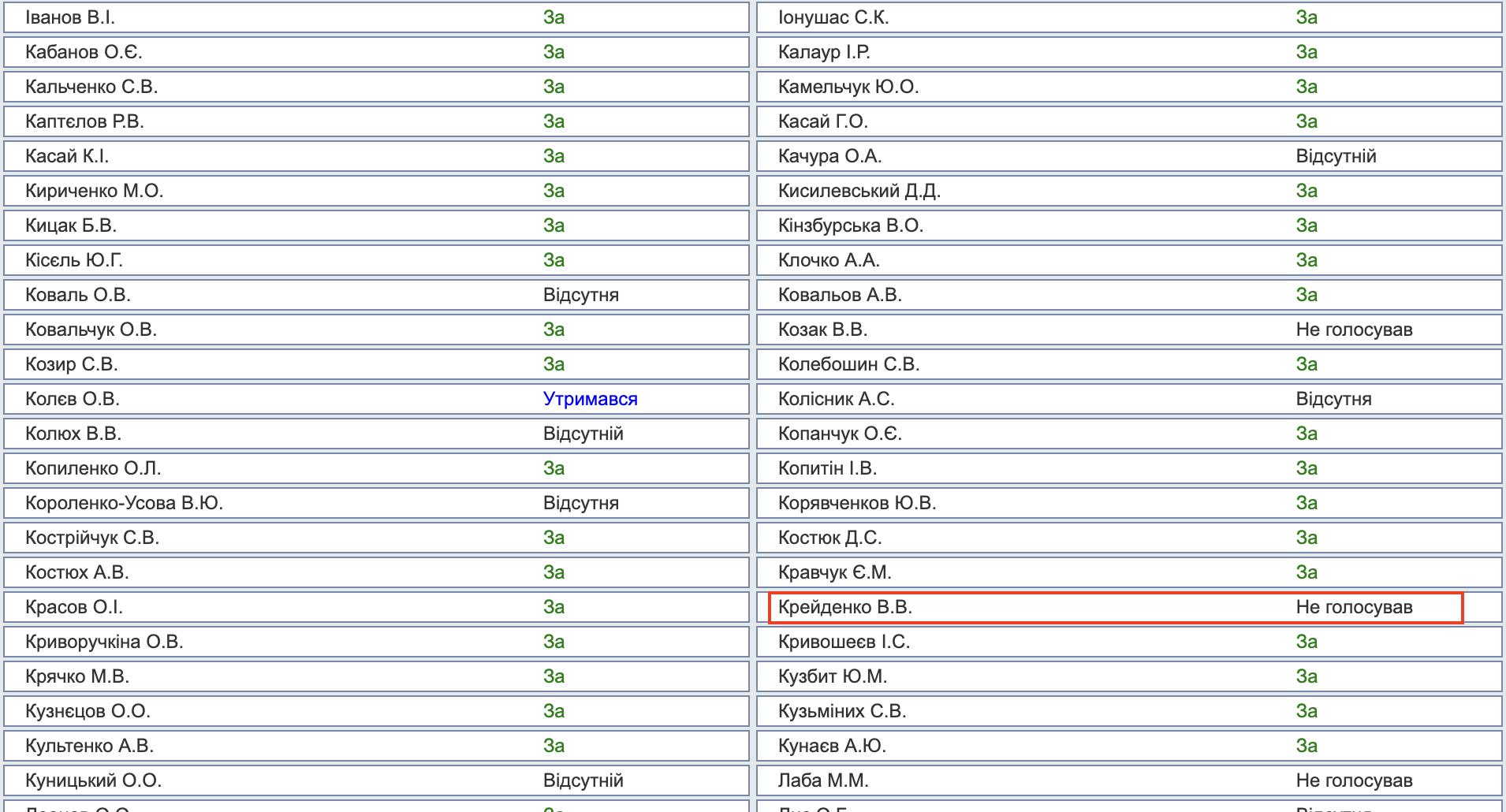Screen dimensions: 1506x812
Task: Click Кузнєцов О.О. name
Action: point(88,711)
